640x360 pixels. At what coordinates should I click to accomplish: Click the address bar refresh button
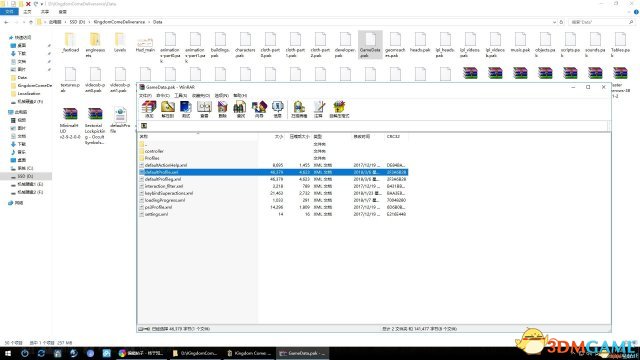tap(562, 22)
